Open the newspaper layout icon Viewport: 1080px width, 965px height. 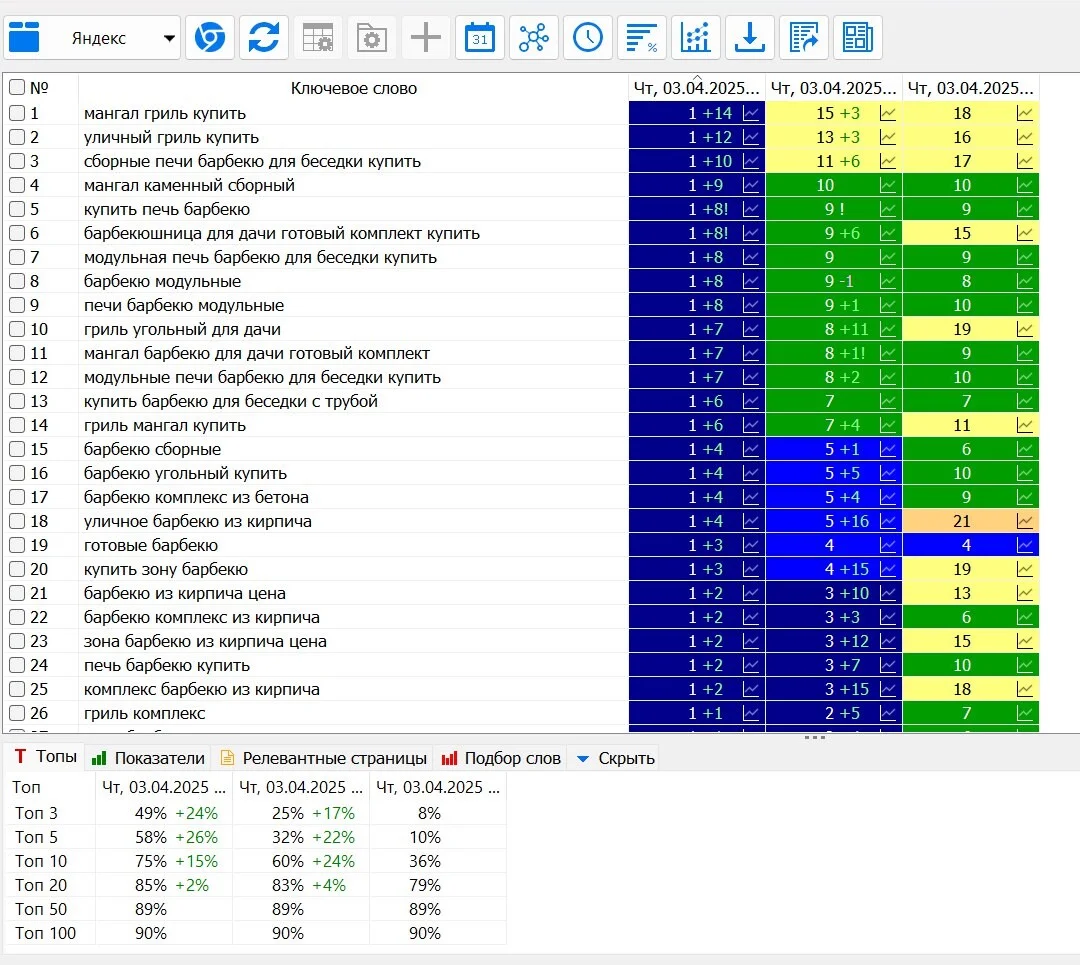[x=858, y=37]
